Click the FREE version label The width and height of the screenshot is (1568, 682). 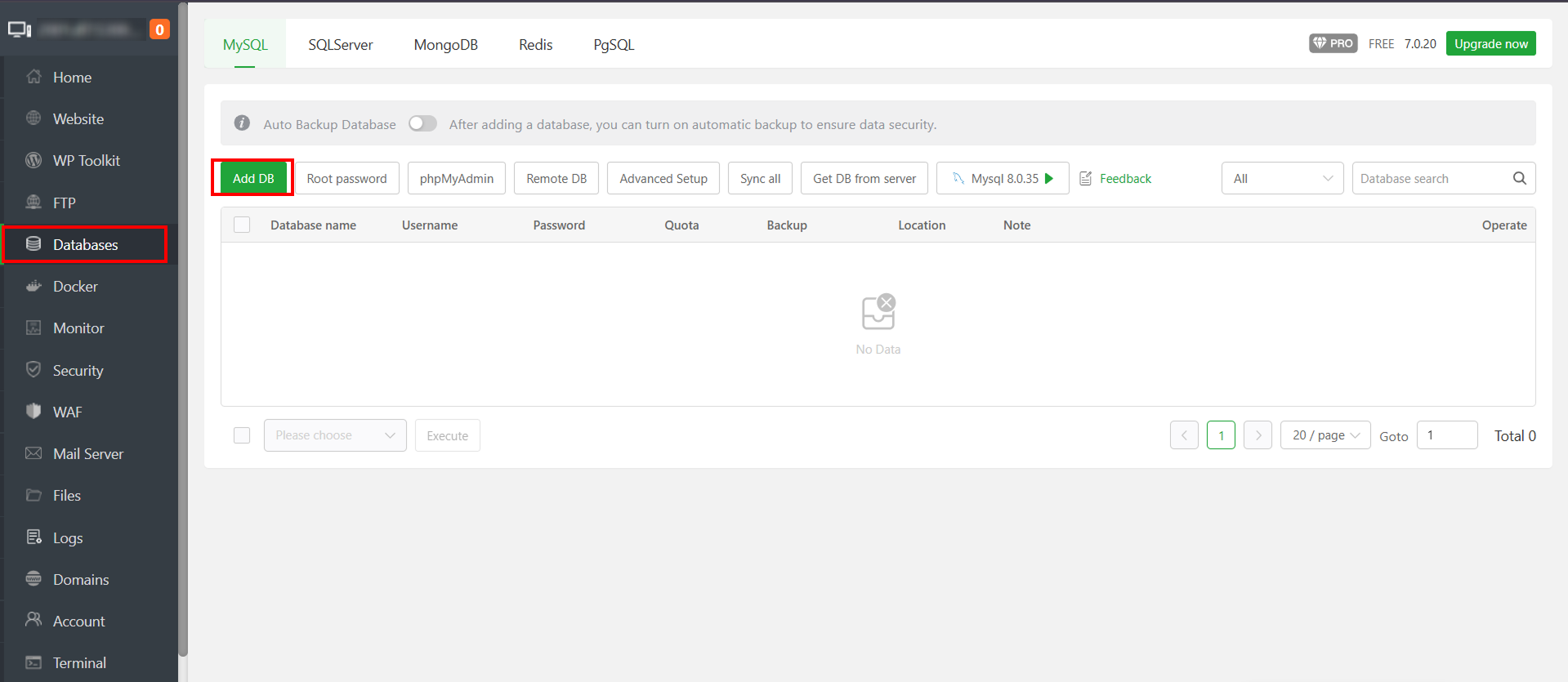pos(1381,43)
